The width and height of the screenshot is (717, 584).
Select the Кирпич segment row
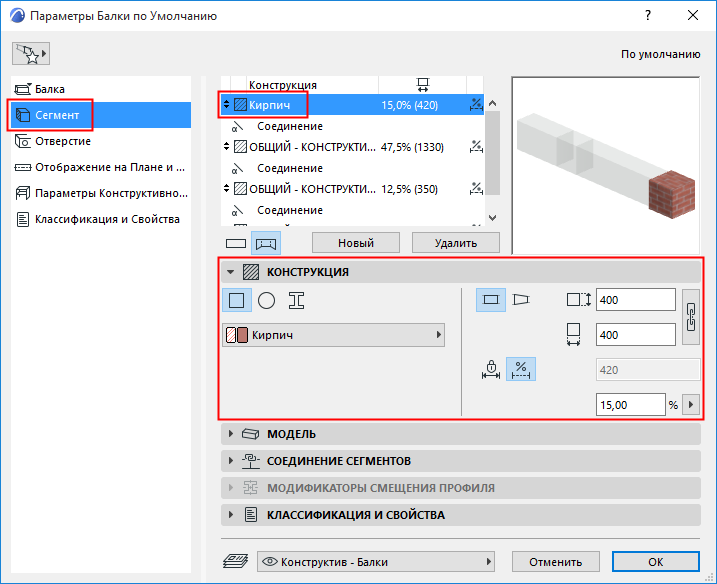pos(352,105)
